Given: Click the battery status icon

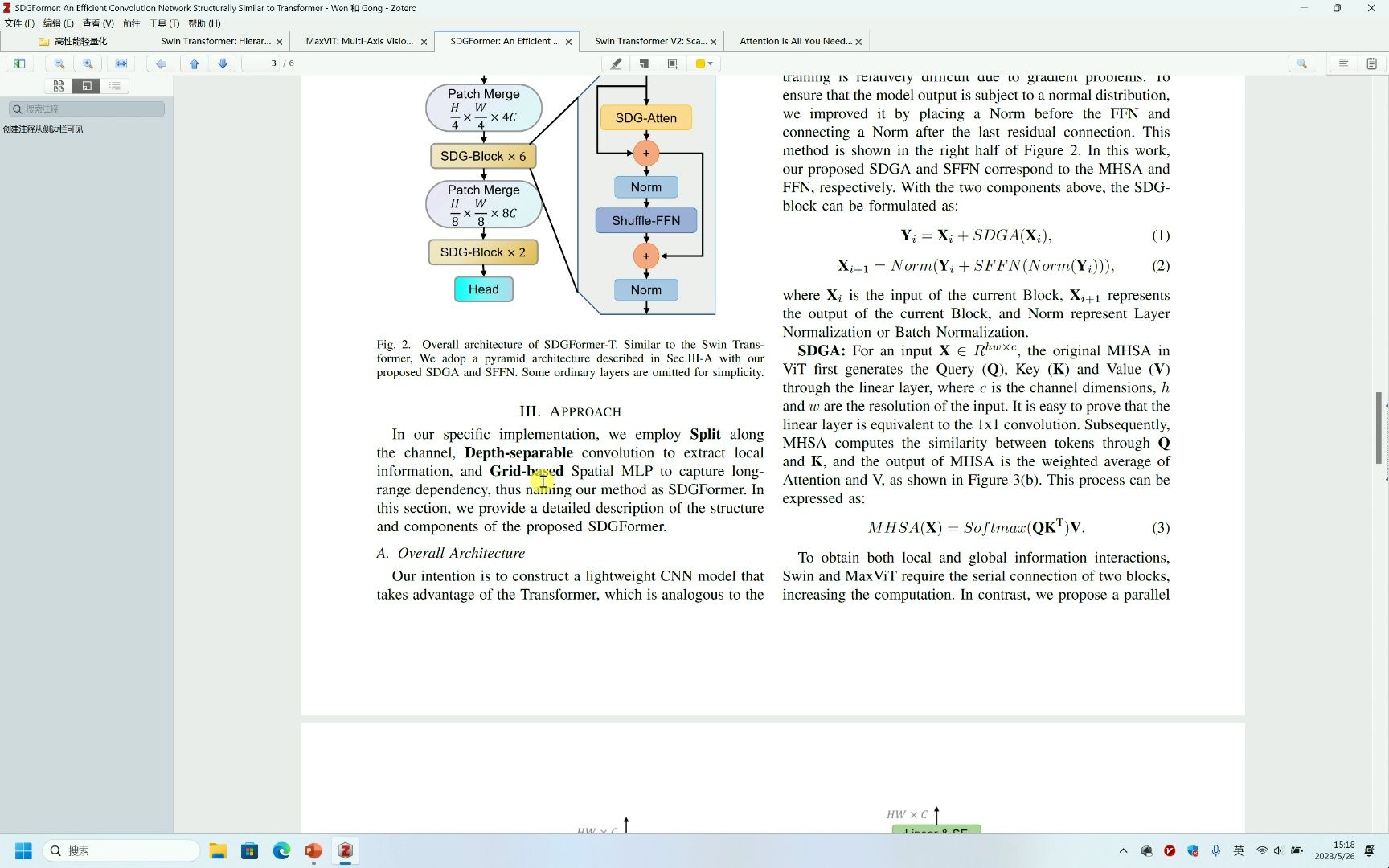Looking at the screenshot, I should (x=1297, y=850).
